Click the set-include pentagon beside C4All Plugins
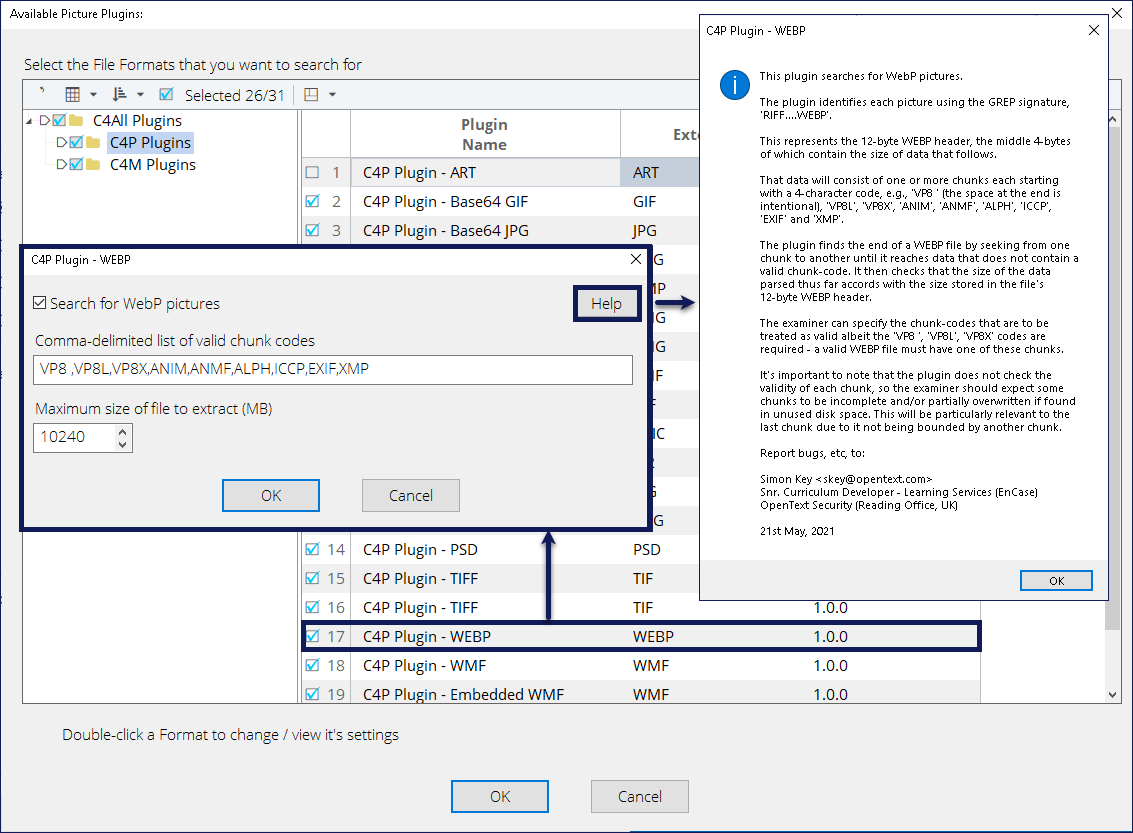 coord(45,121)
